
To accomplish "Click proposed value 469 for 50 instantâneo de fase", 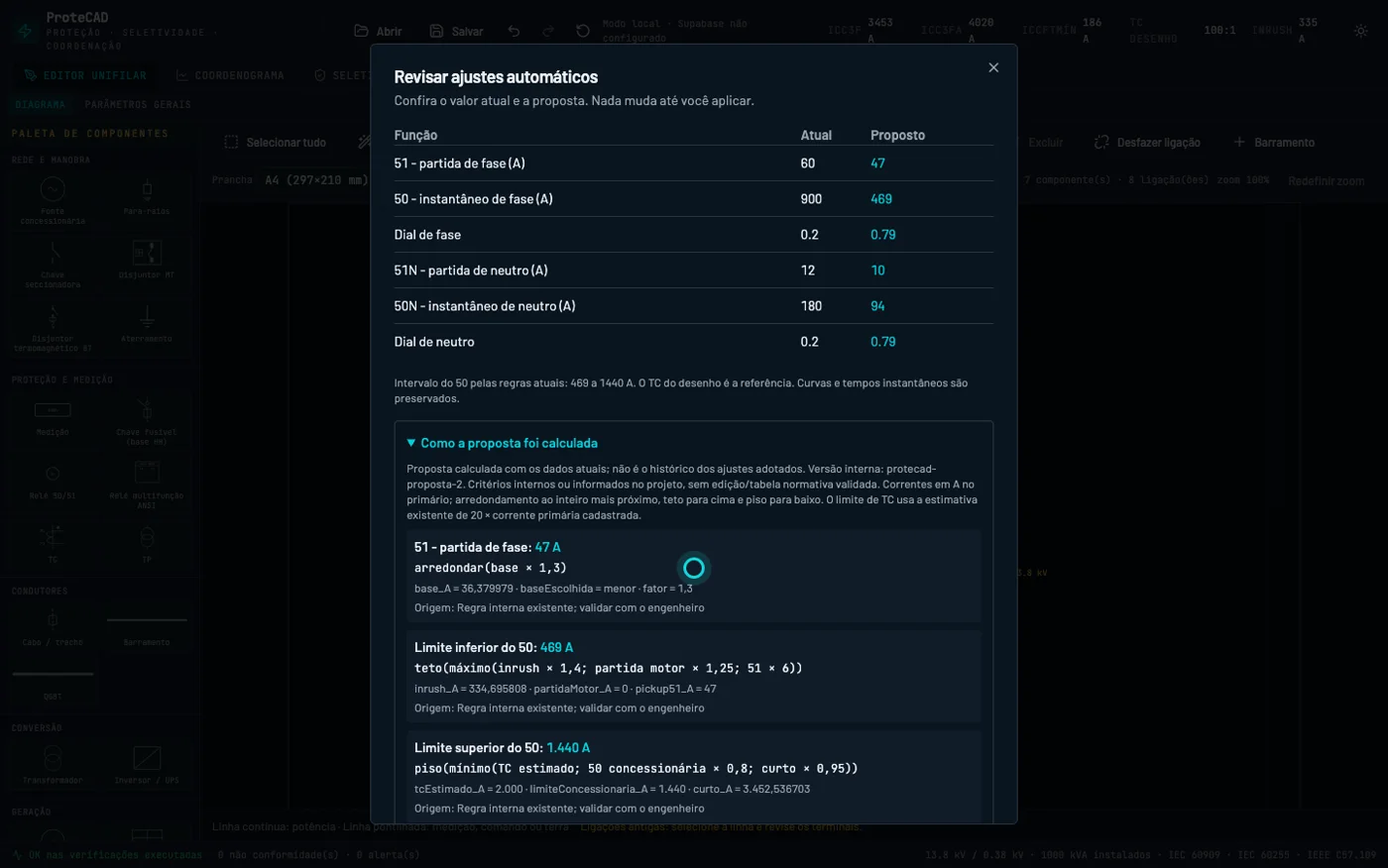I will click(x=881, y=199).
